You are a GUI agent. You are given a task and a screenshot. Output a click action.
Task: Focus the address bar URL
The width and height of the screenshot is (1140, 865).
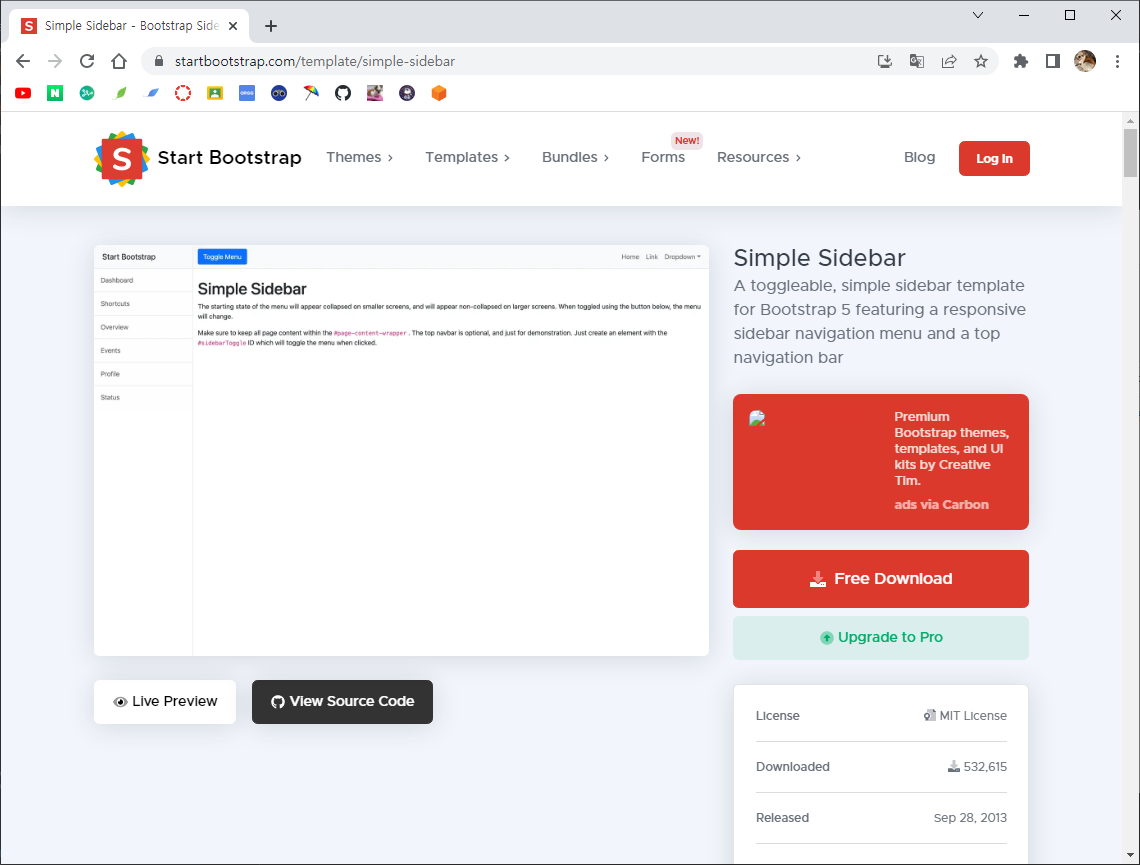[315, 61]
